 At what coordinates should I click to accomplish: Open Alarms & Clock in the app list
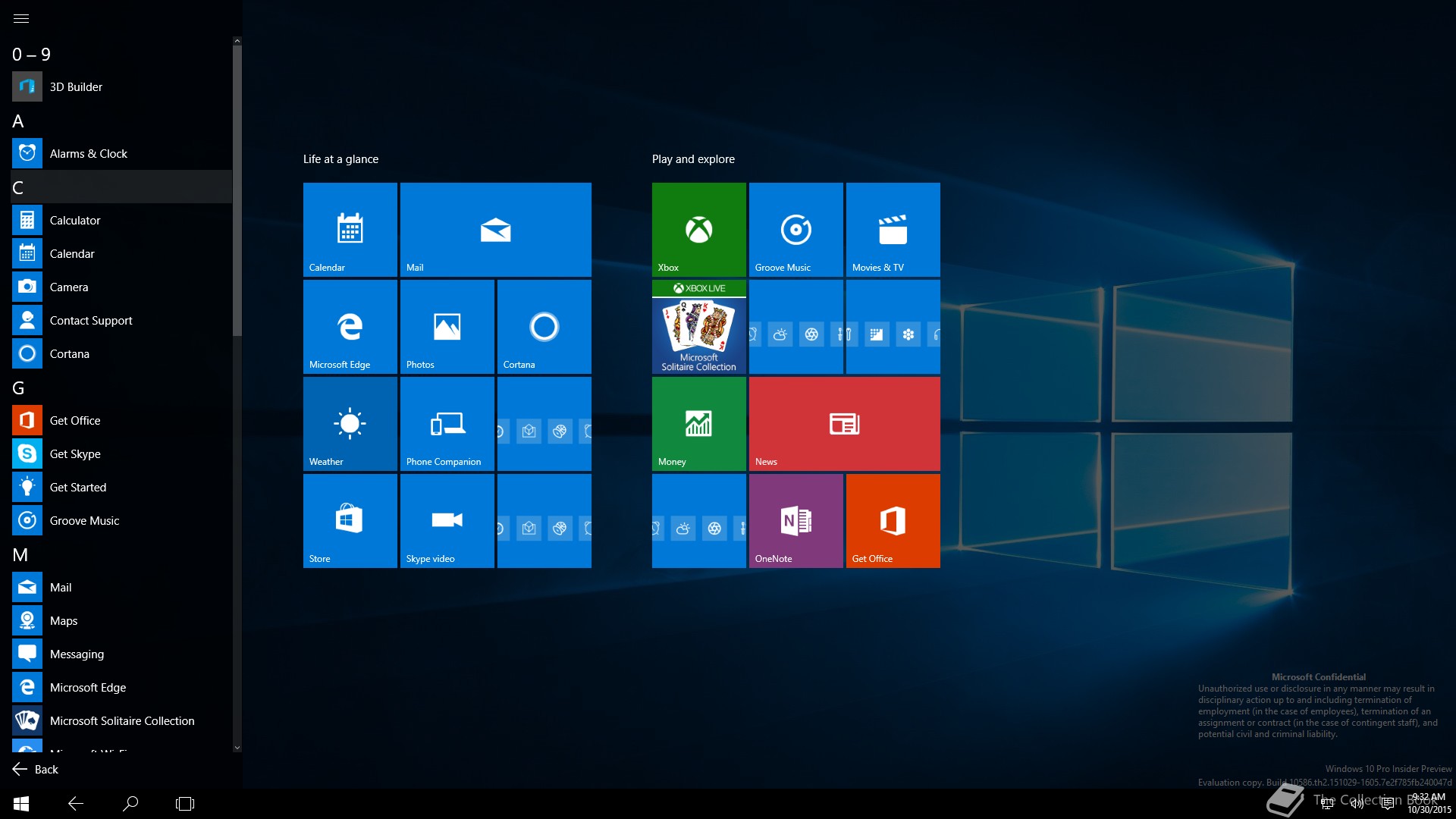pos(121,154)
